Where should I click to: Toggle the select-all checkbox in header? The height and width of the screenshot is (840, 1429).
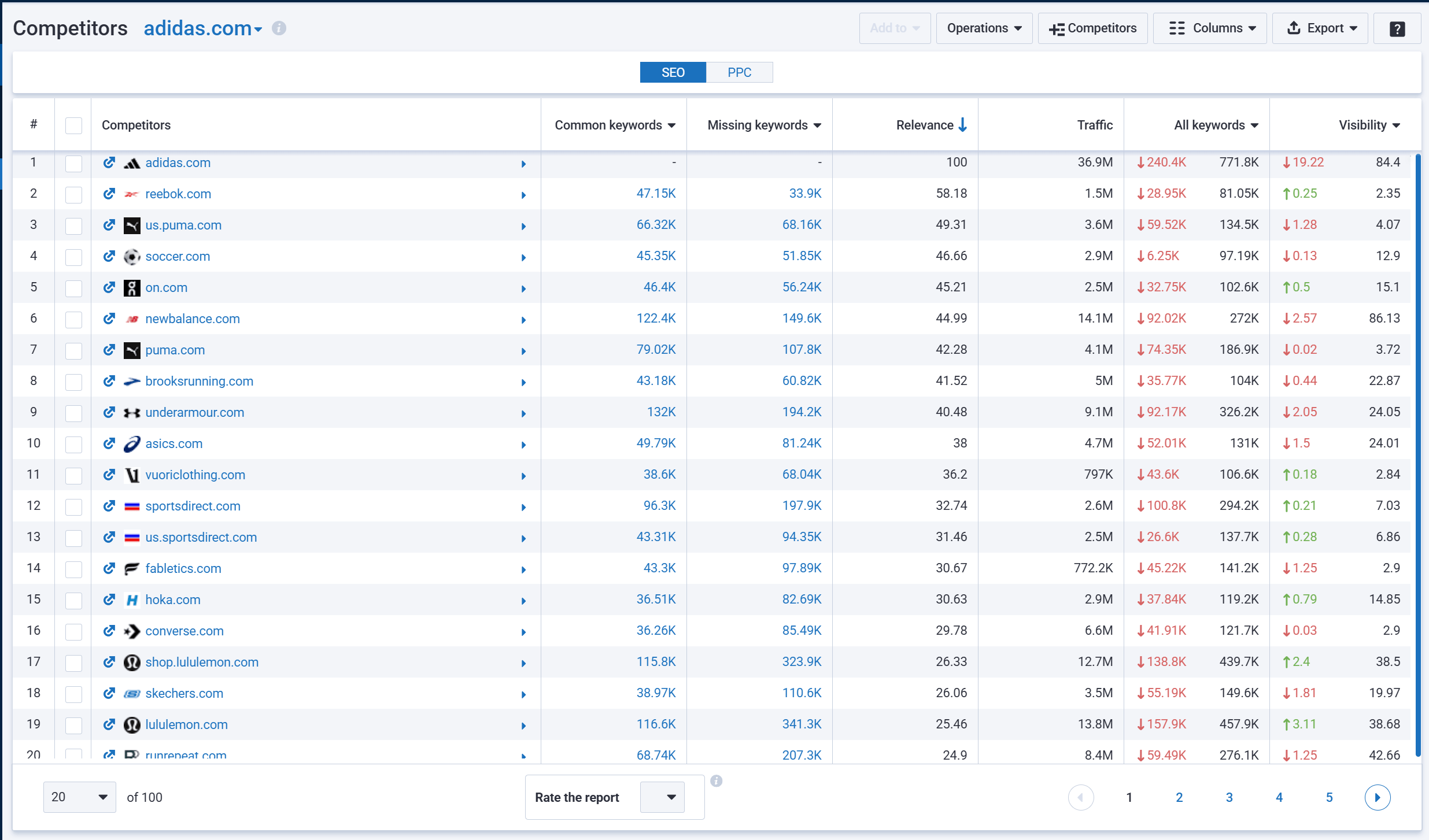pyautogui.click(x=73, y=125)
